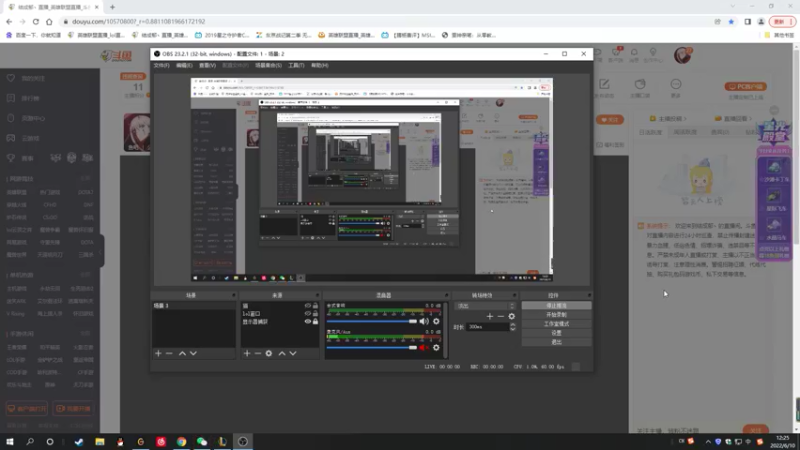The image size is (800, 450).
Task: Click Stop Streaming button in controls
Action: pos(556,306)
